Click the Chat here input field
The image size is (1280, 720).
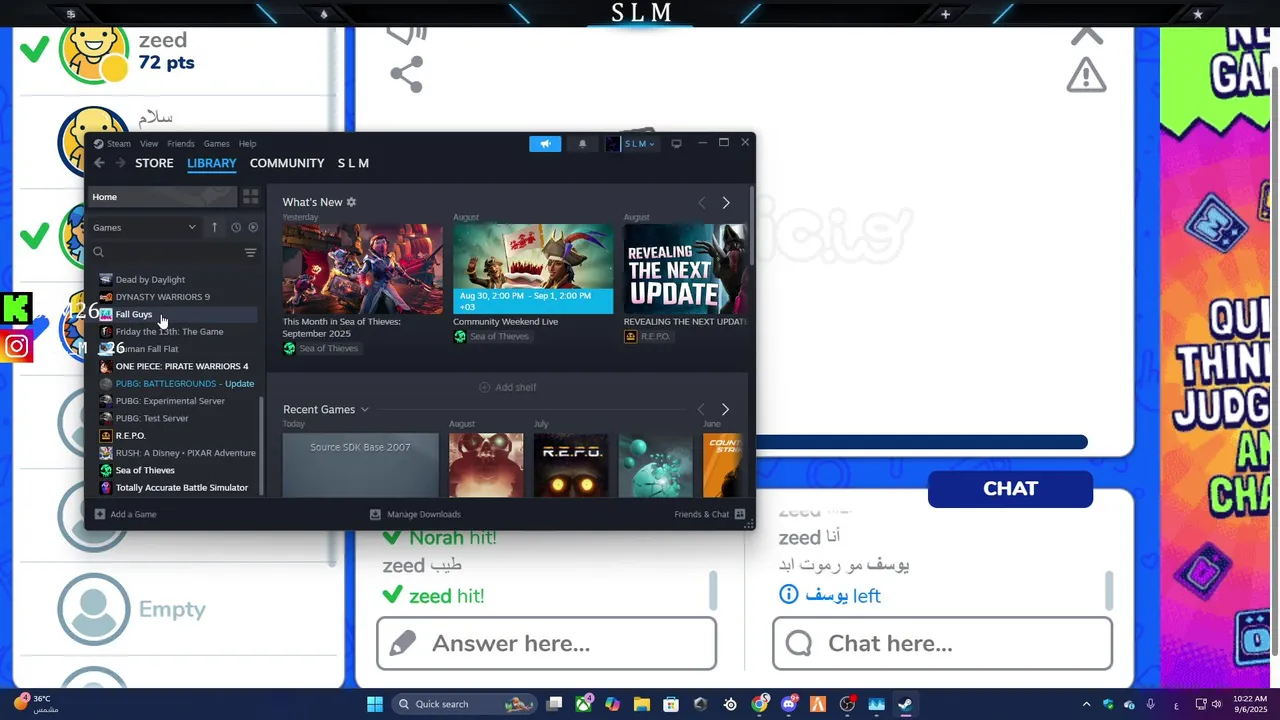[x=942, y=643]
